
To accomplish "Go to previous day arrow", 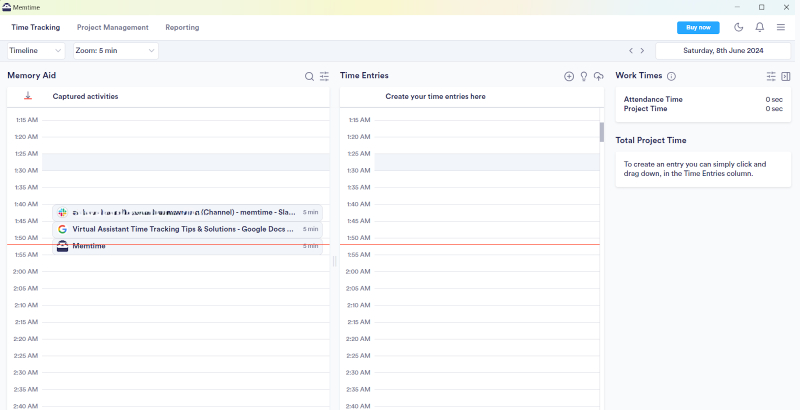I will tap(631, 50).
